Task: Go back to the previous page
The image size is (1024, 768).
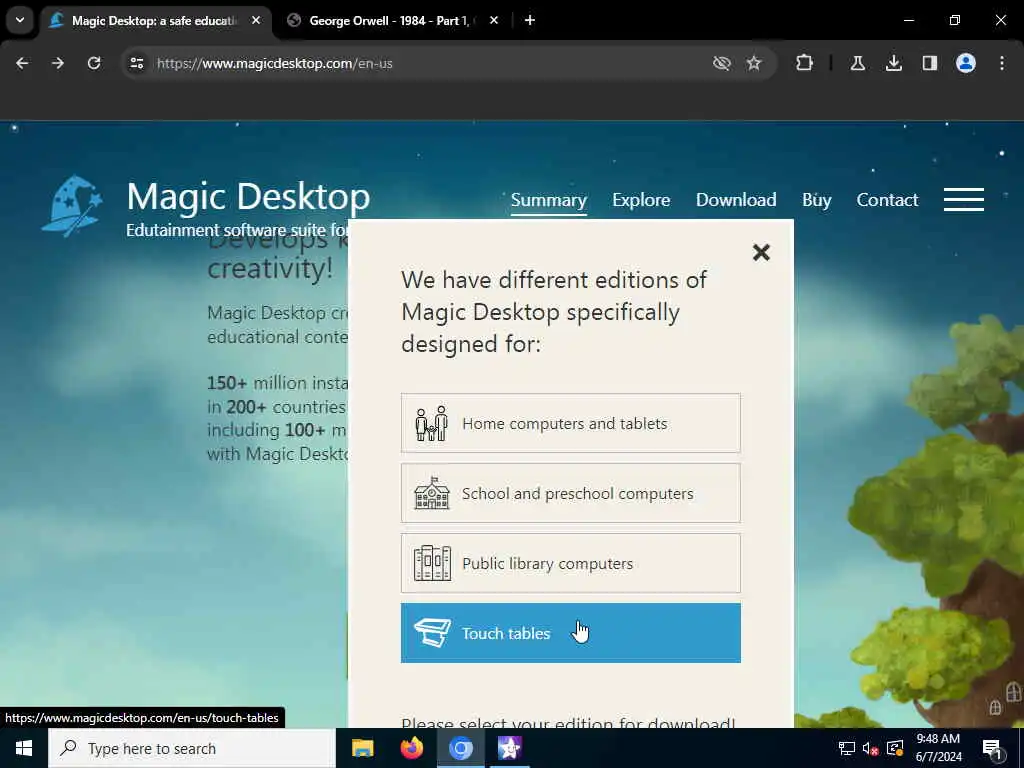Action: coord(22,63)
